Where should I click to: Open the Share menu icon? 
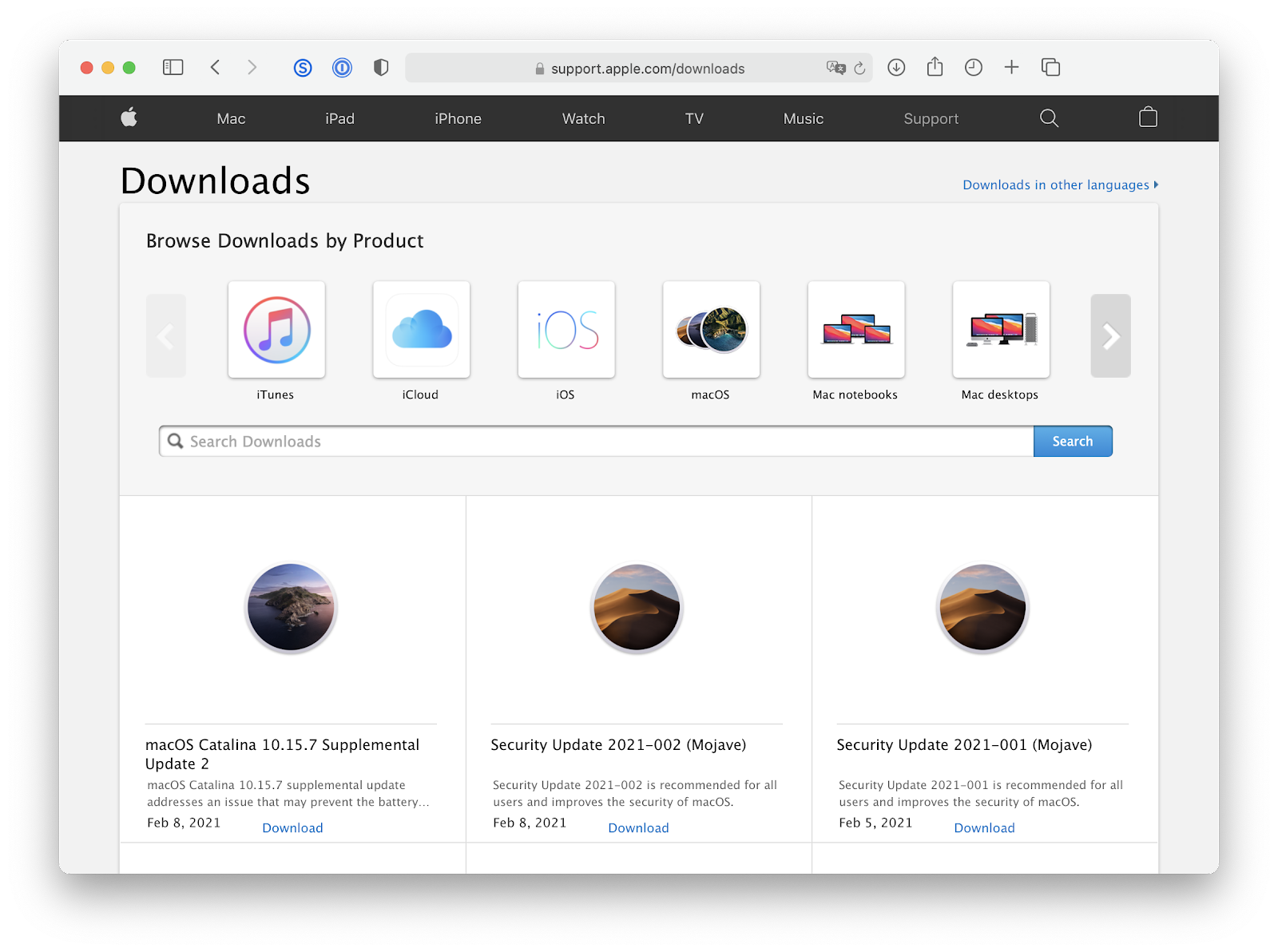(x=935, y=67)
